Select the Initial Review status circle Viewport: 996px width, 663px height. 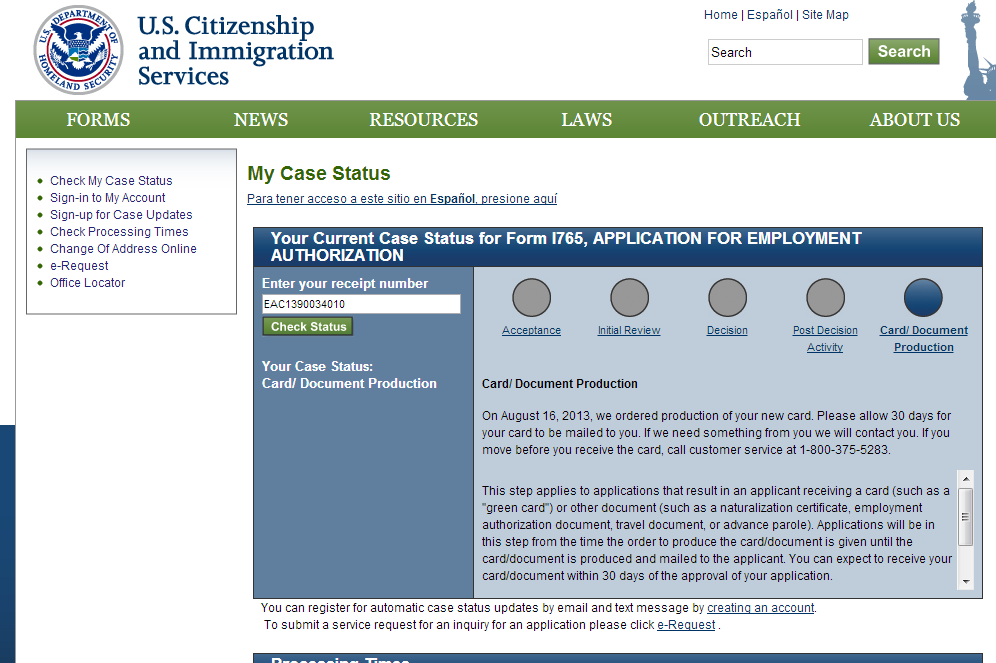[x=629, y=297]
